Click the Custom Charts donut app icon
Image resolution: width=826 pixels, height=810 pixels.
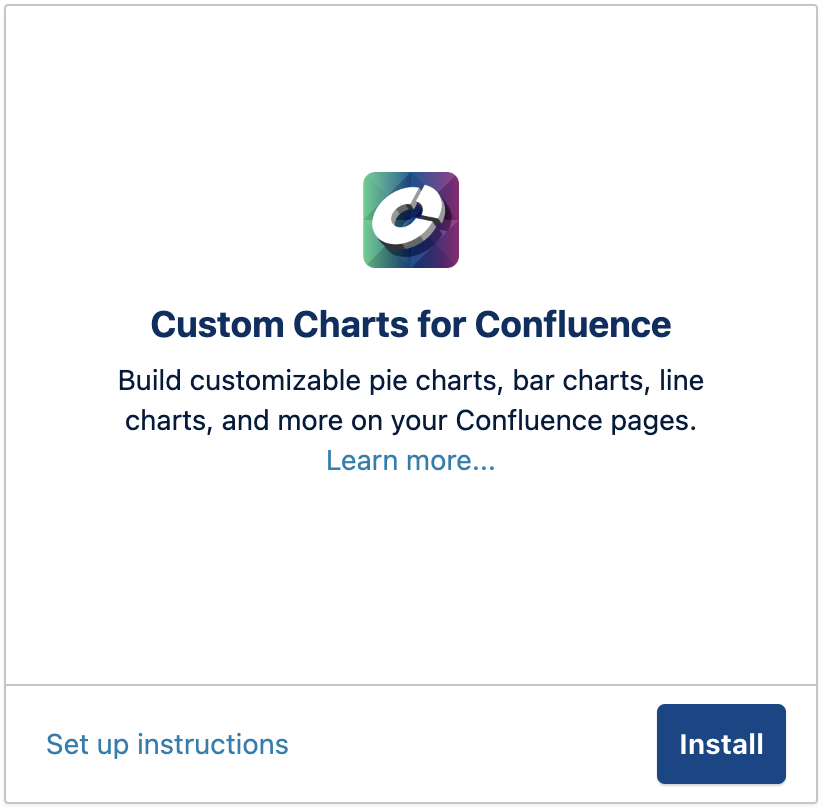pos(411,220)
